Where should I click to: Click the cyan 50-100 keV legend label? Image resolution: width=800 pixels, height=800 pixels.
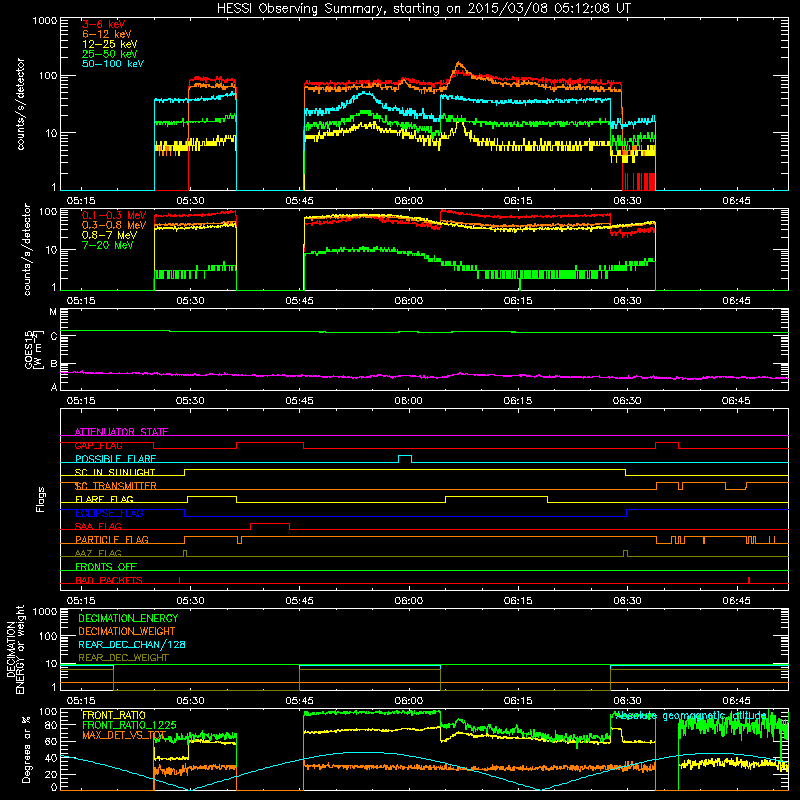(x=113, y=64)
